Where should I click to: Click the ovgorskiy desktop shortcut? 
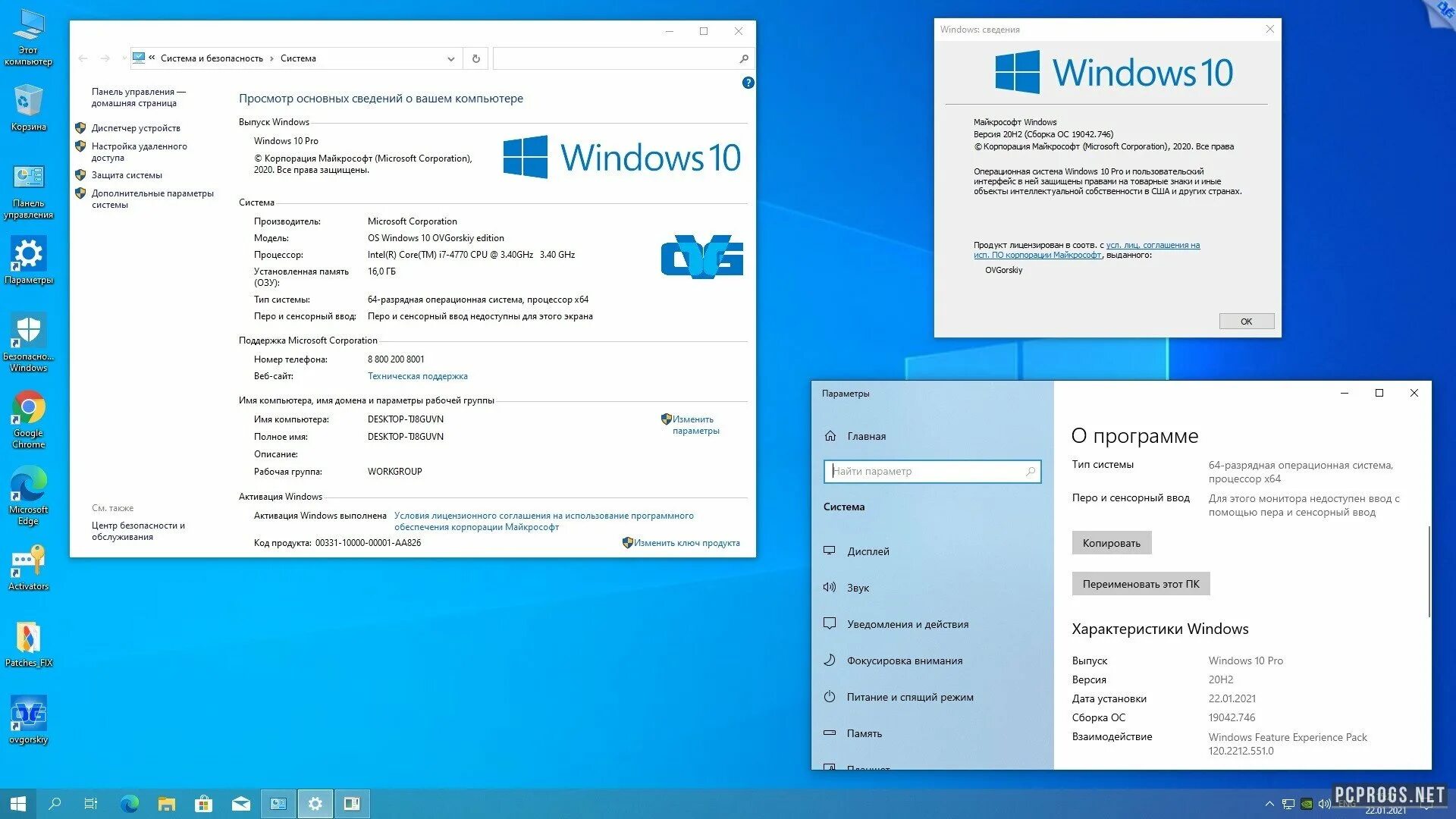(28, 717)
